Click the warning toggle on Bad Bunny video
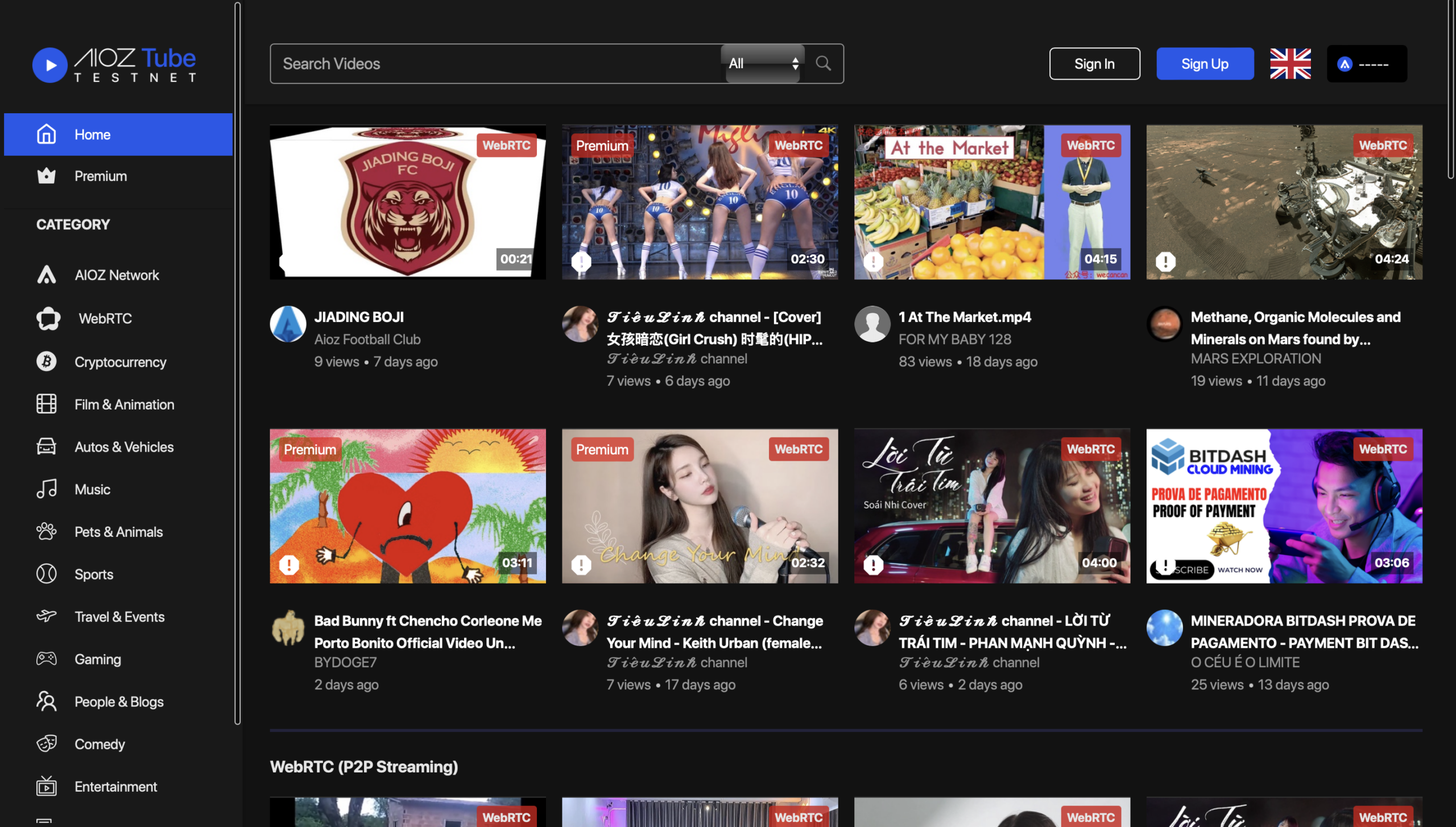 (289, 565)
